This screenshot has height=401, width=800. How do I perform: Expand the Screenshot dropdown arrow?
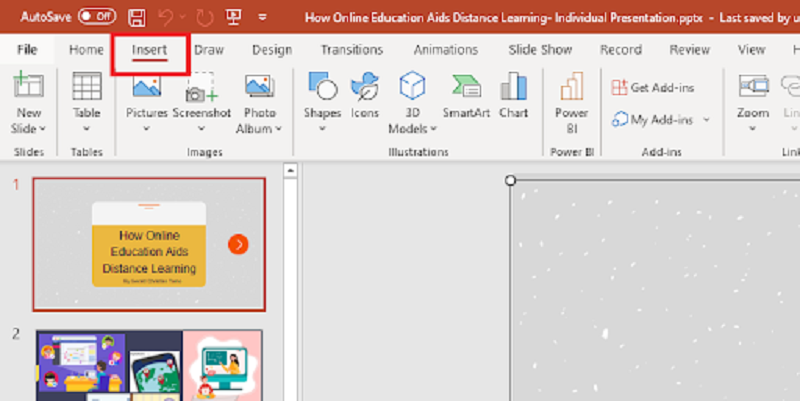[202, 129]
